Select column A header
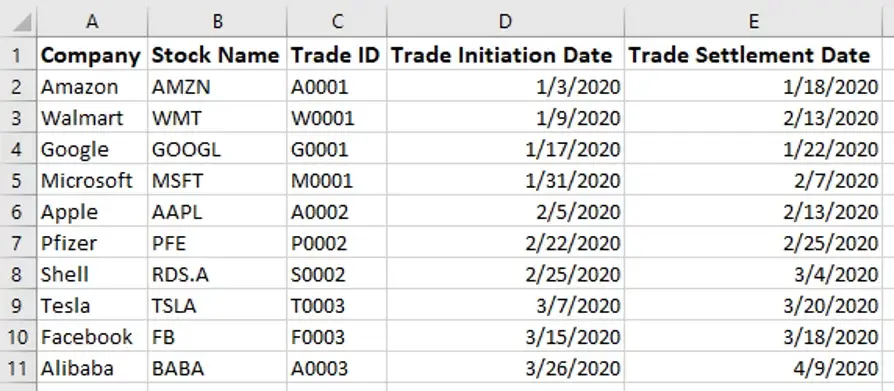The height and width of the screenshot is (391, 894). (x=92, y=22)
